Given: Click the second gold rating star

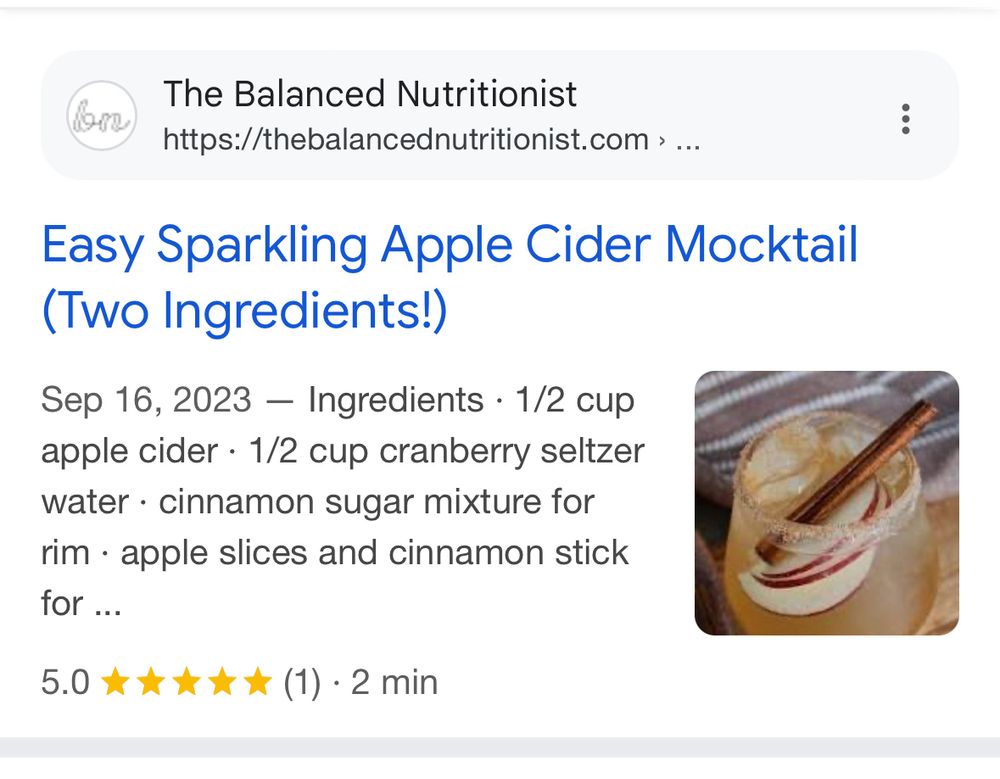Looking at the screenshot, I should point(151,683).
